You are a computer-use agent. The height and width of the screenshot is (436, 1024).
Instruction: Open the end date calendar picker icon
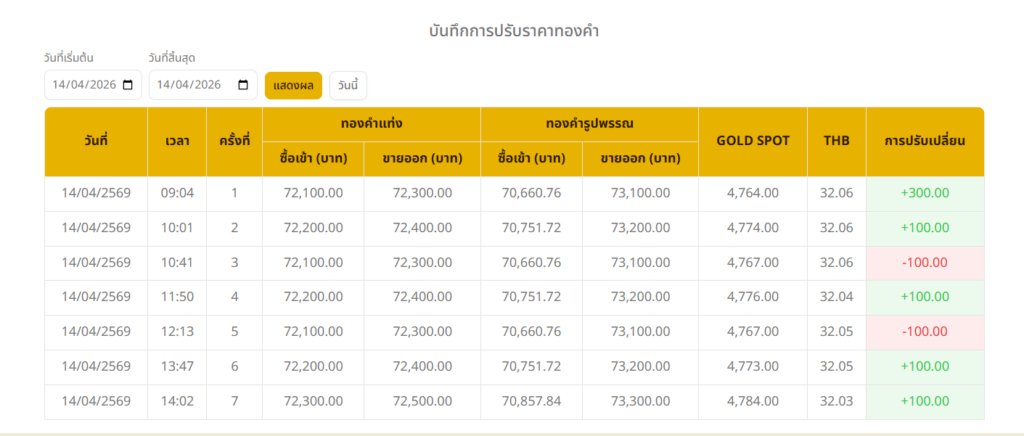click(242, 85)
